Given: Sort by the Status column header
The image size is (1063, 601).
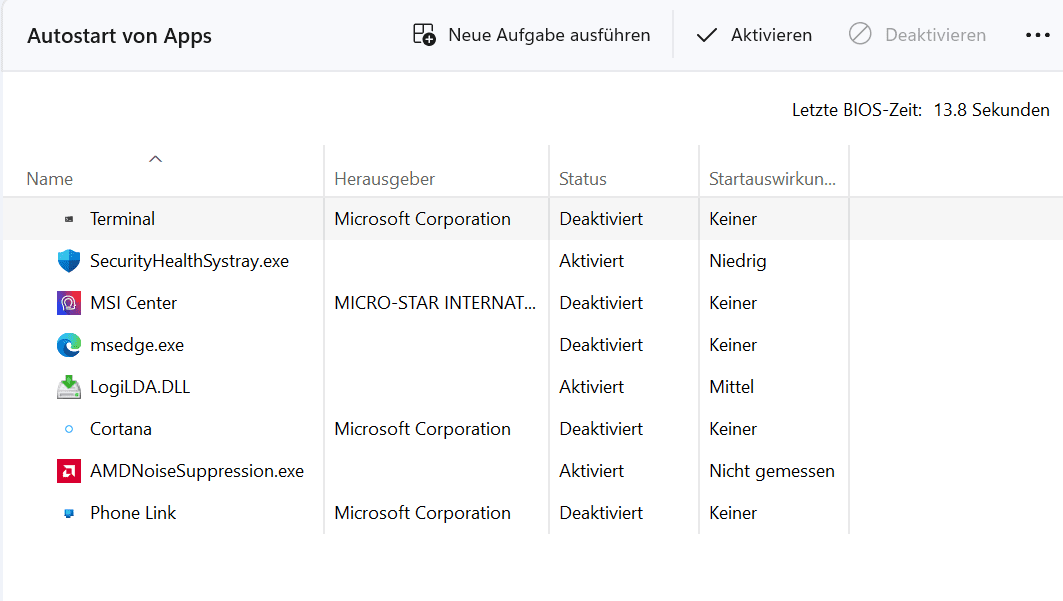Looking at the screenshot, I should [x=582, y=179].
